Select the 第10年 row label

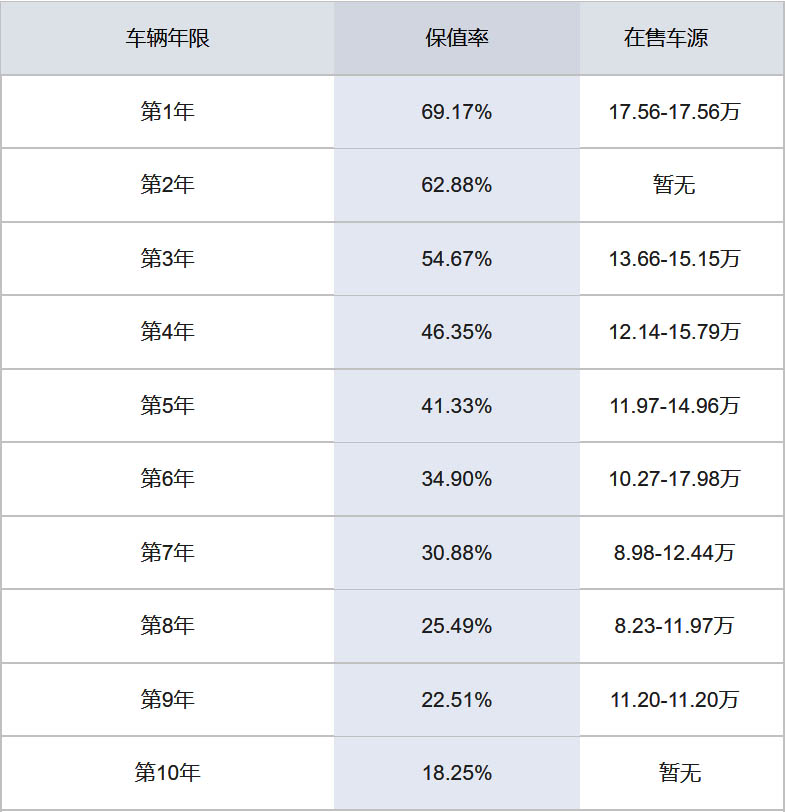[x=167, y=773]
